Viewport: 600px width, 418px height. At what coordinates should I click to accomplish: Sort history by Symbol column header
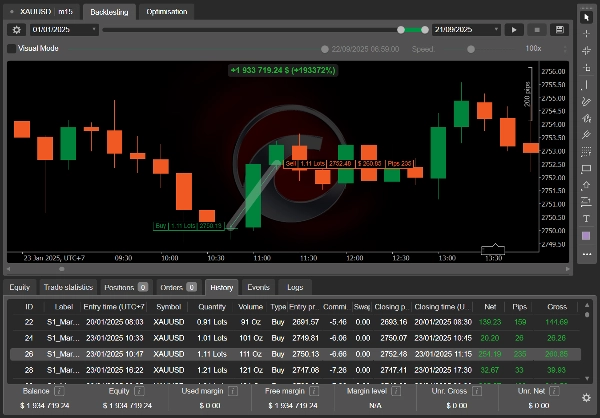point(168,307)
